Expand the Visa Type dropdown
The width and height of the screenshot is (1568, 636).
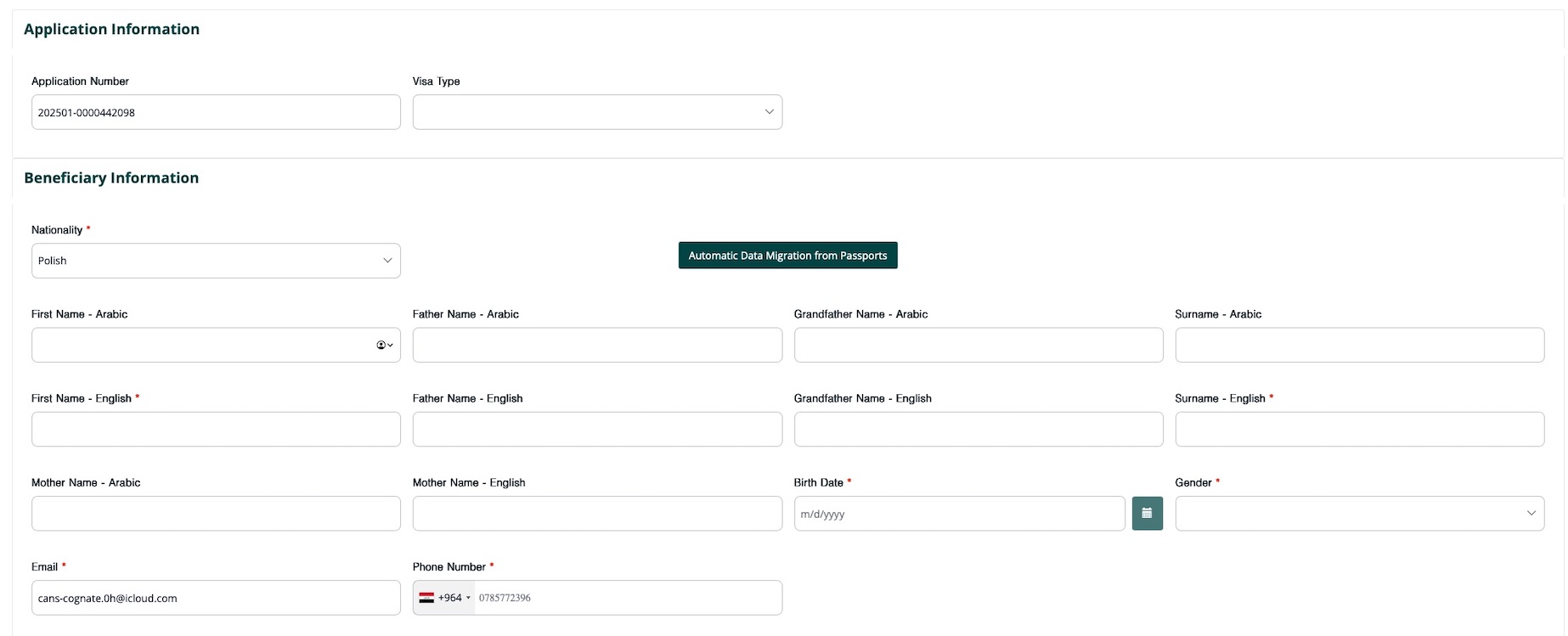[597, 112]
